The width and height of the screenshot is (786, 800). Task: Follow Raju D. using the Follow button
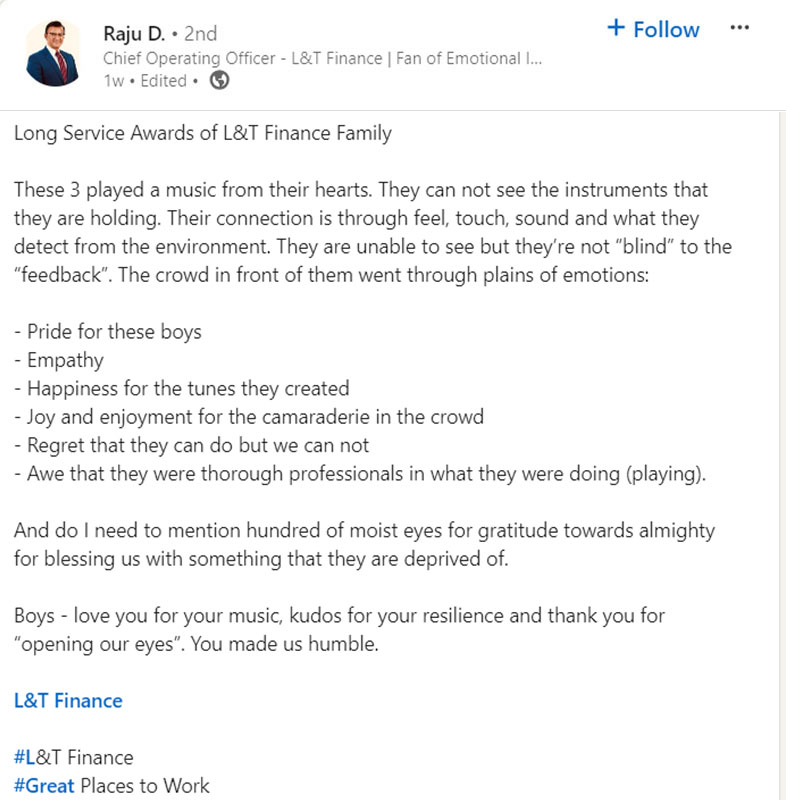pos(653,29)
